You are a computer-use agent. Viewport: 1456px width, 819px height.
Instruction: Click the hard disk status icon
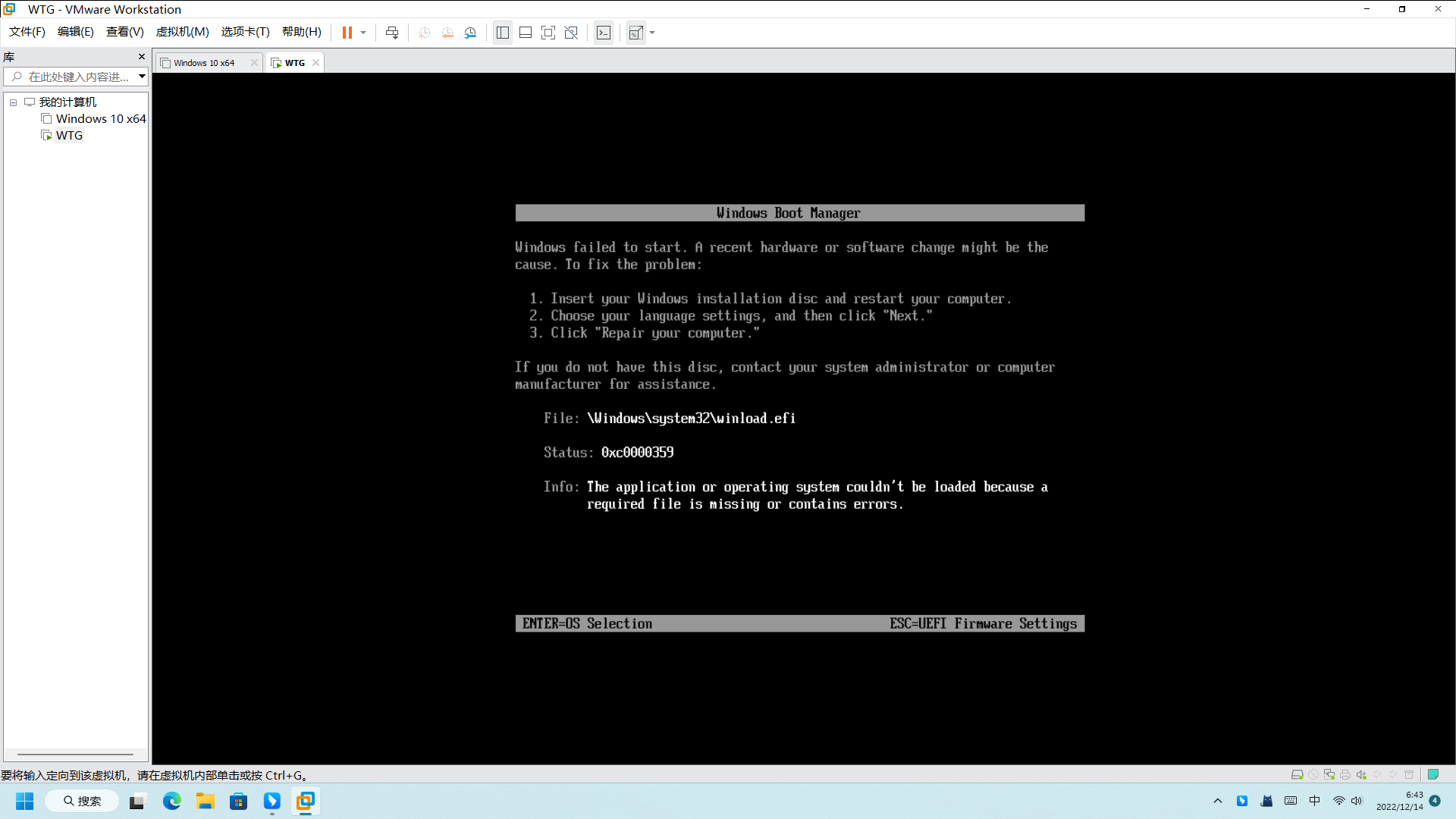coord(1298,774)
